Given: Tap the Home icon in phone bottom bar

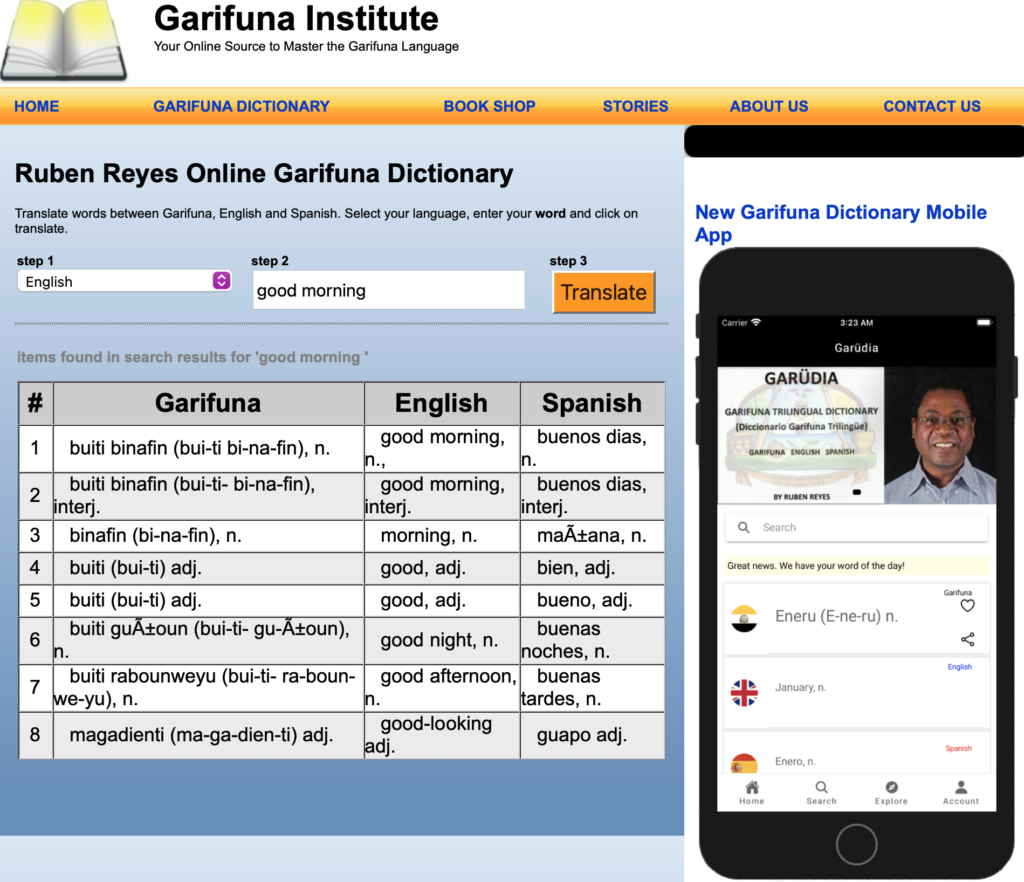Looking at the screenshot, I should coord(752,787).
